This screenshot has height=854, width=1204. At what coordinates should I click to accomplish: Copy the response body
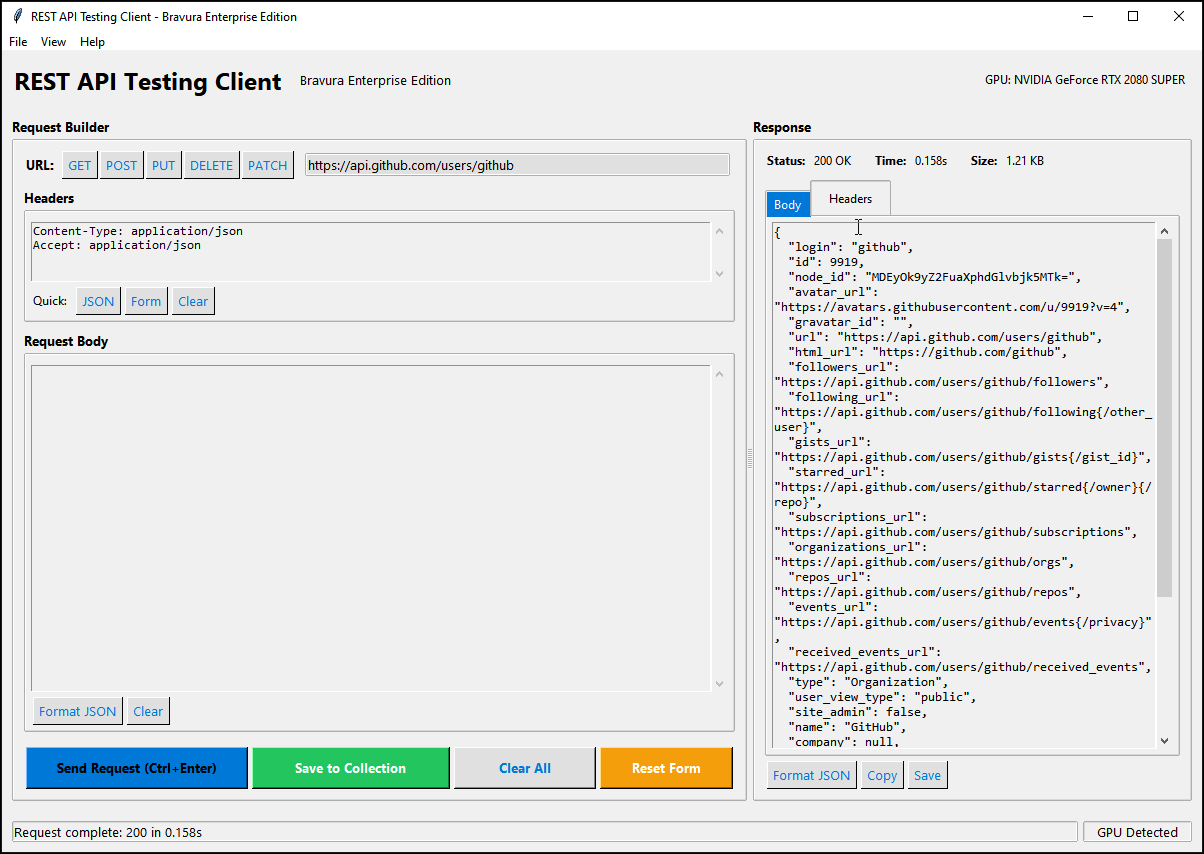(881, 774)
